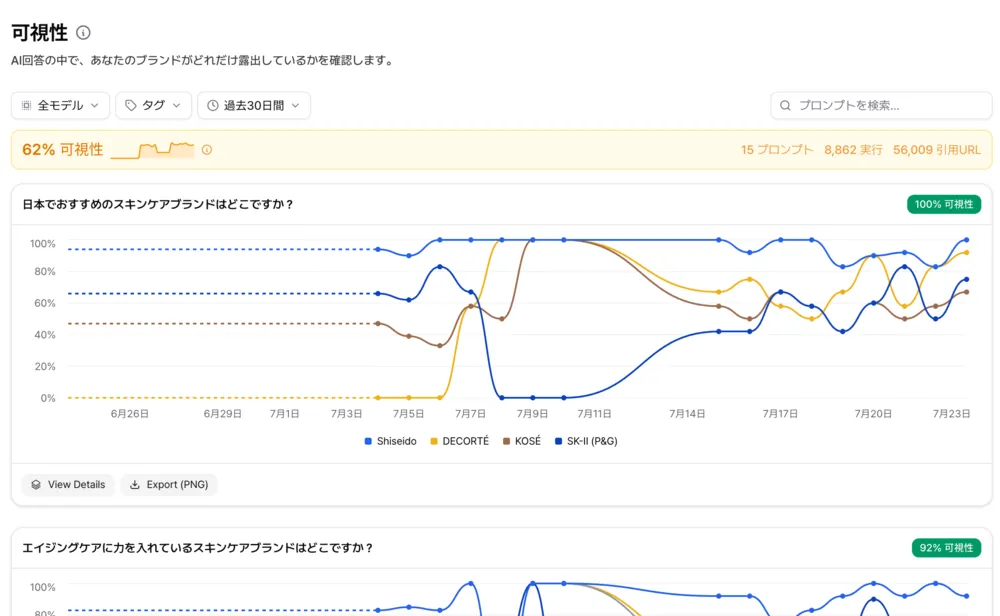1000x616 pixels.
Task: Click the 7月1日 x-axis label
Action: 284,414
